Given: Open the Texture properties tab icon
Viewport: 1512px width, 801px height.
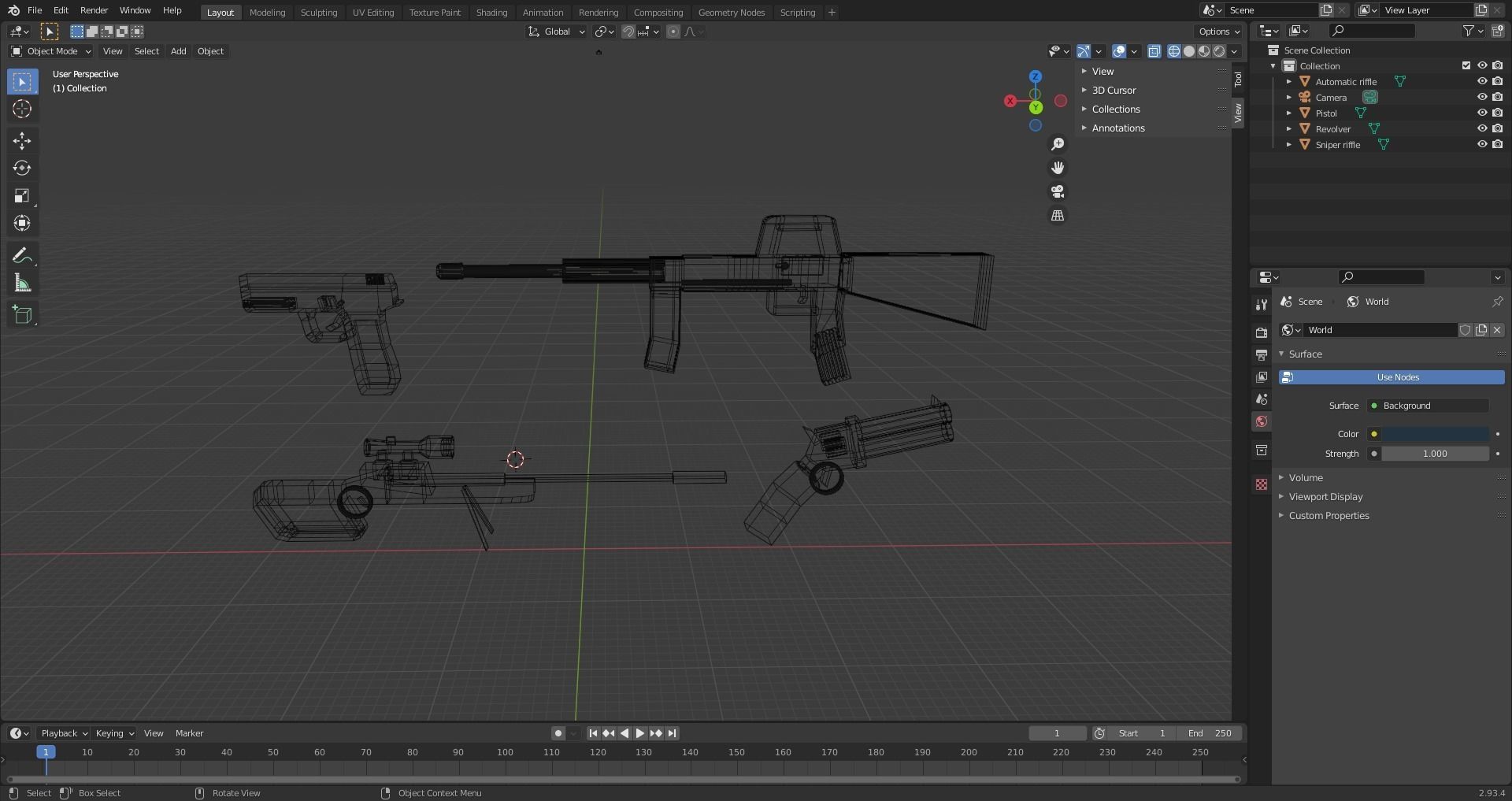Looking at the screenshot, I should pos(1262,484).
